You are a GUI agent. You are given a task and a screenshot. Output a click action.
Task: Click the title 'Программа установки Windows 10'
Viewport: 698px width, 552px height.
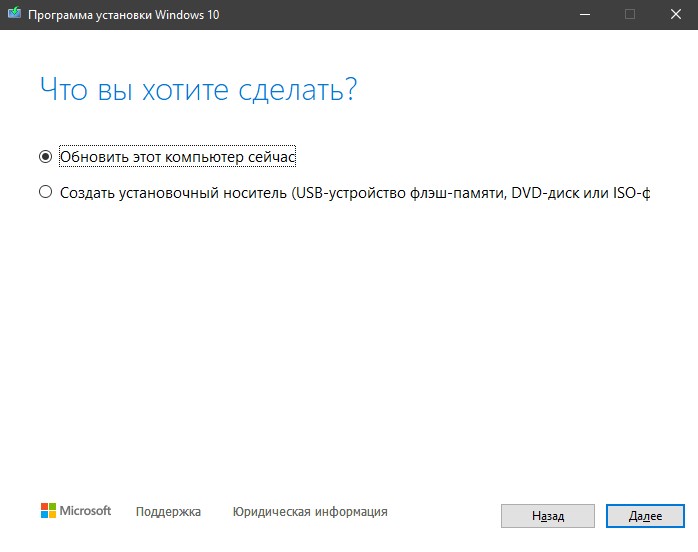(124, 15)
